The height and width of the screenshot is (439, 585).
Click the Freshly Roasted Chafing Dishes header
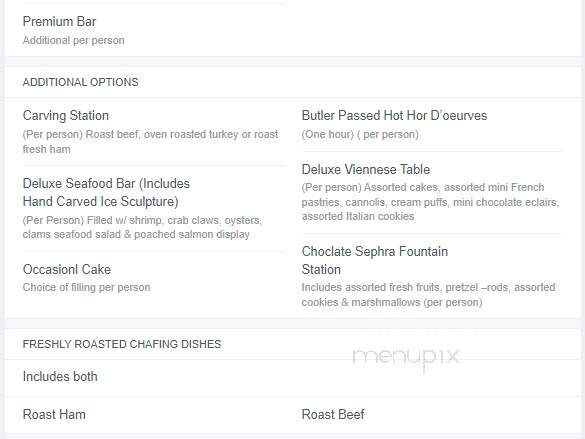click(122, 344)
